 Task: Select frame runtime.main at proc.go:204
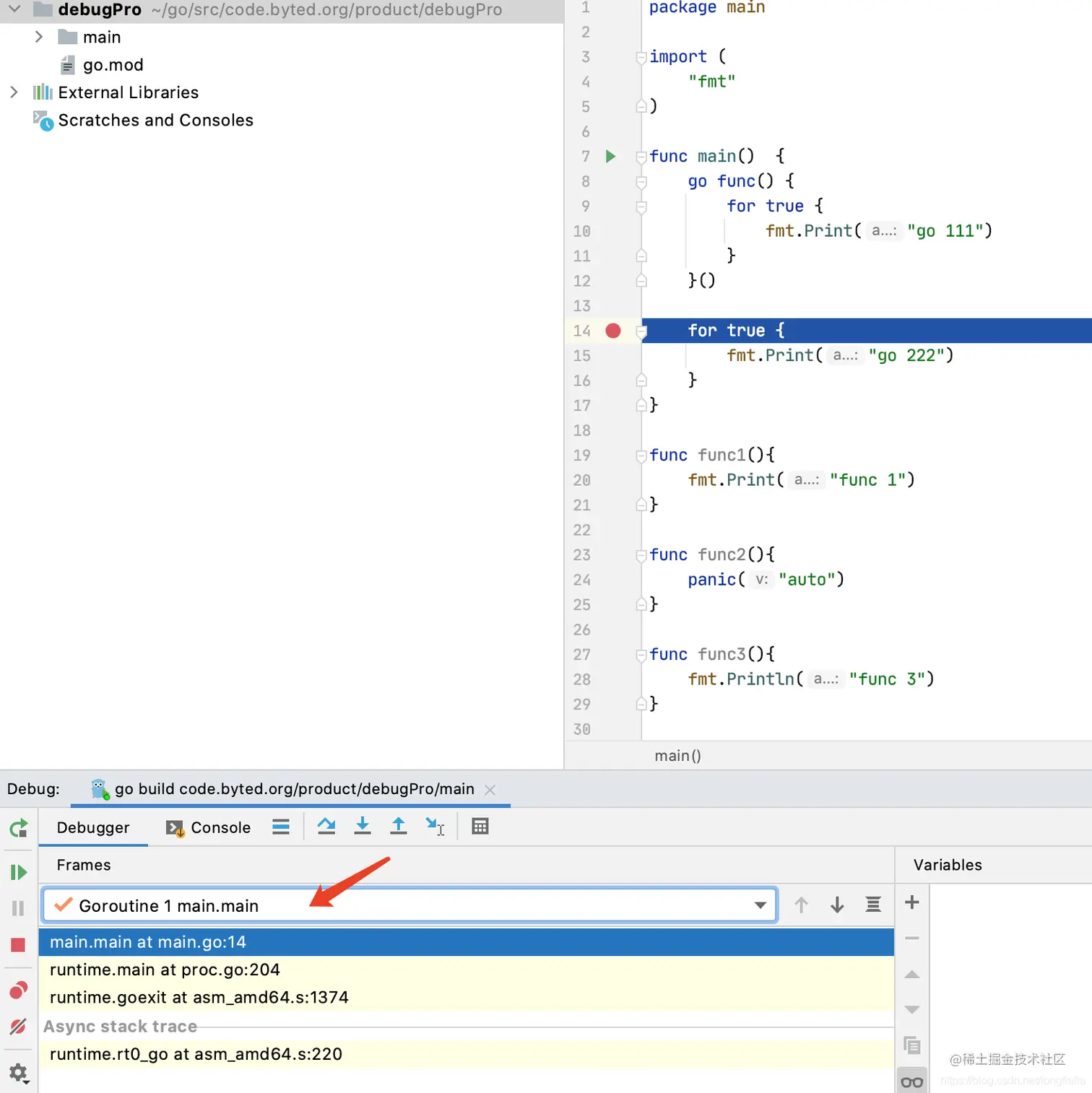467,970
